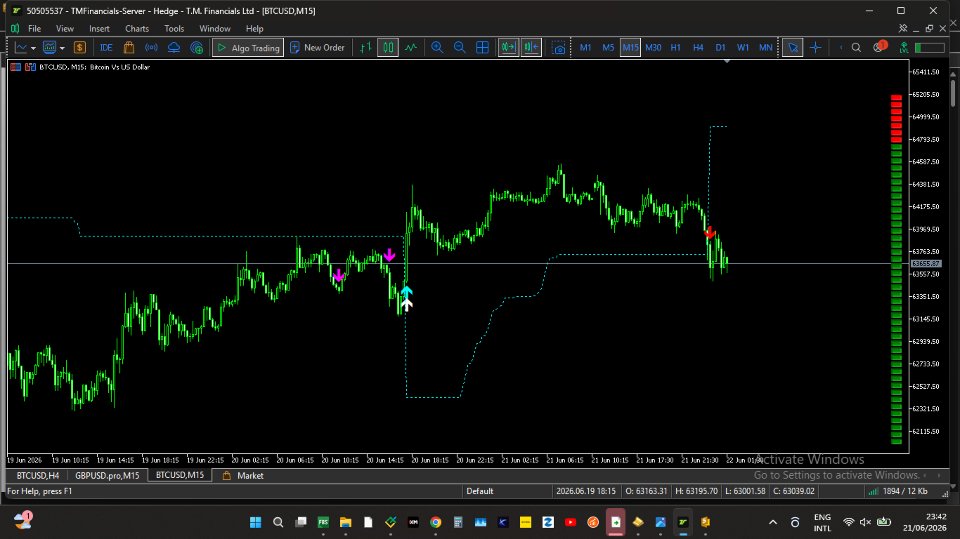Click the Default profile in status bar
Image resolution: width=960 pixels, height=539 pixels.
[x=479, y=491]
